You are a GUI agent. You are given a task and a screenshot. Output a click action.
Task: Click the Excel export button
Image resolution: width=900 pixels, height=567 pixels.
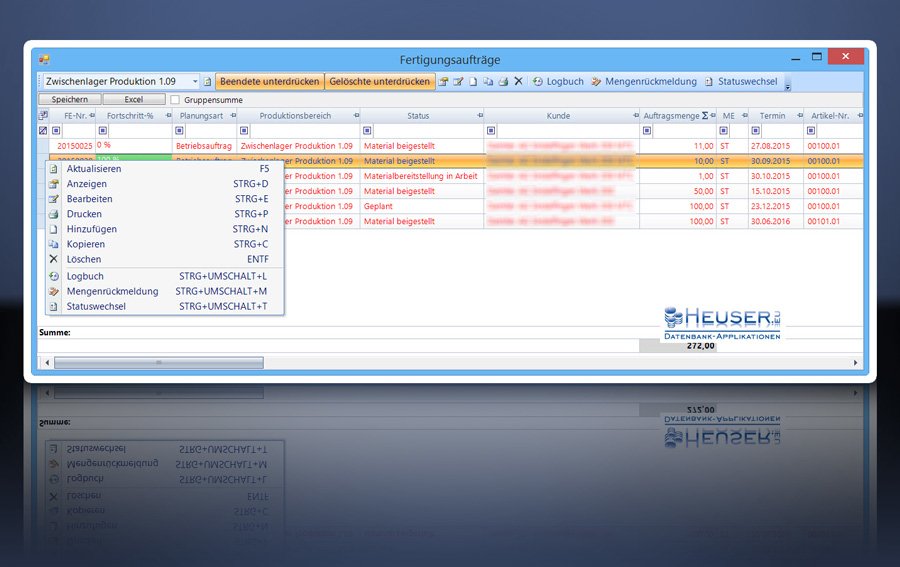[x=134, y=99]
